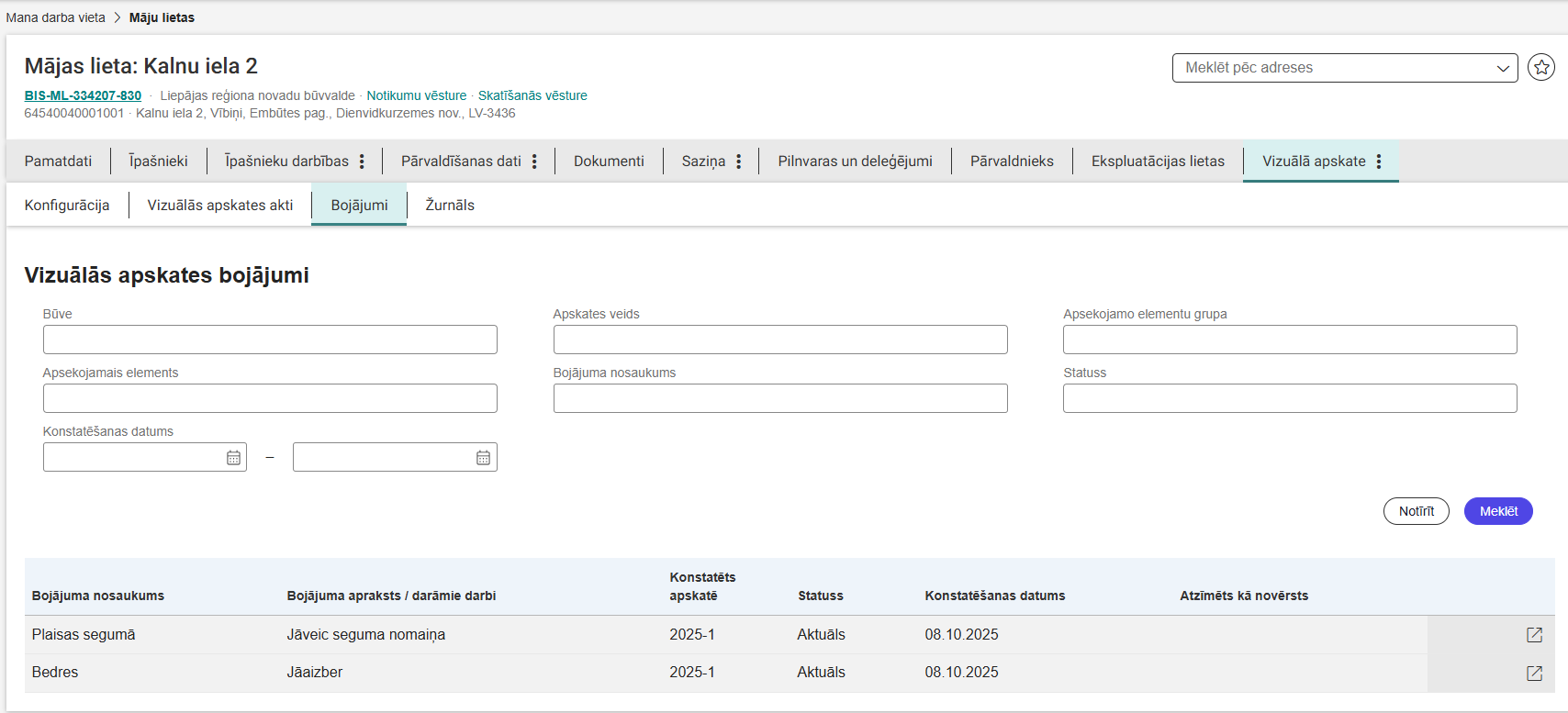Screen dimensions: 1568x713
Task: Click the favorite star icon
Action: click(x=1540, y=67)
